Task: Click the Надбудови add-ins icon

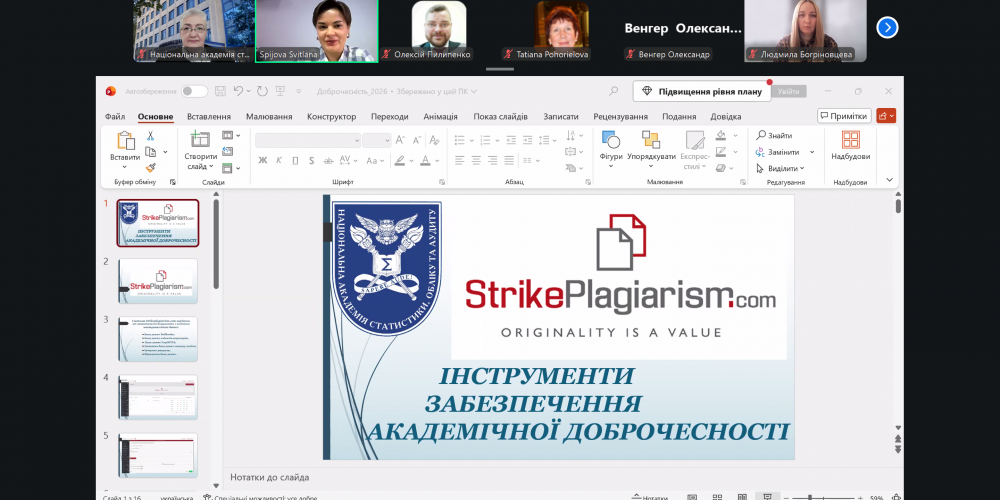Action: [851, 140]
